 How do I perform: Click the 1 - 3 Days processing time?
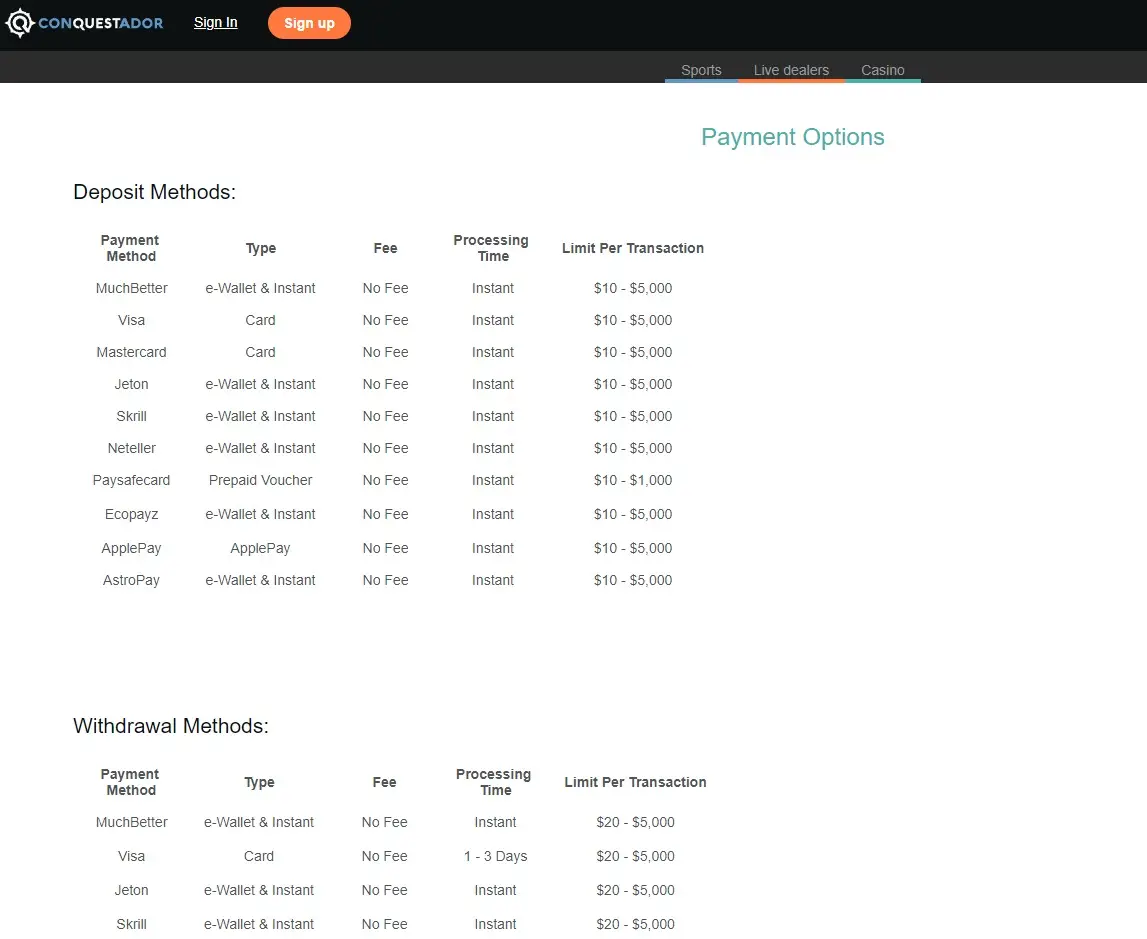pos(495,856)
